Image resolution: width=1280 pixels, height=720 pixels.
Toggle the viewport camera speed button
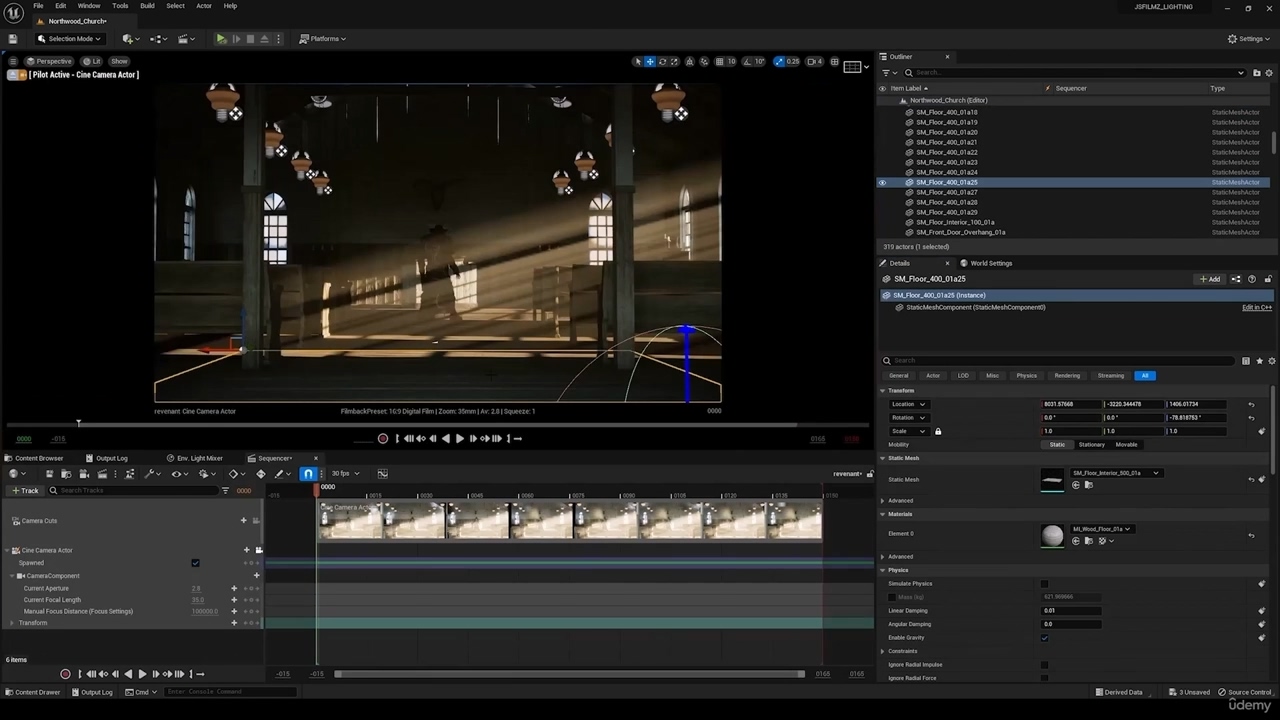click(815, 62)
